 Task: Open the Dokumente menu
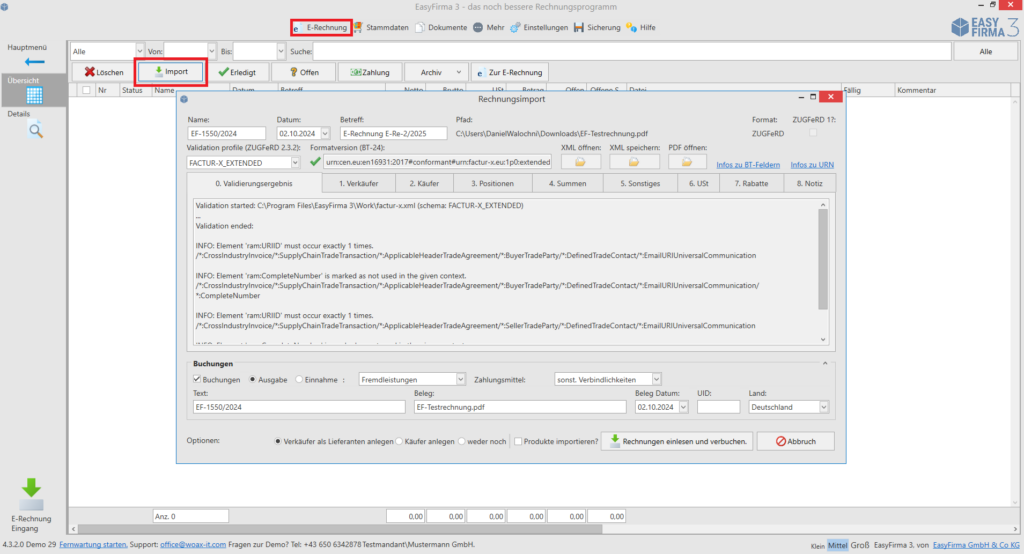pos(441,27)
